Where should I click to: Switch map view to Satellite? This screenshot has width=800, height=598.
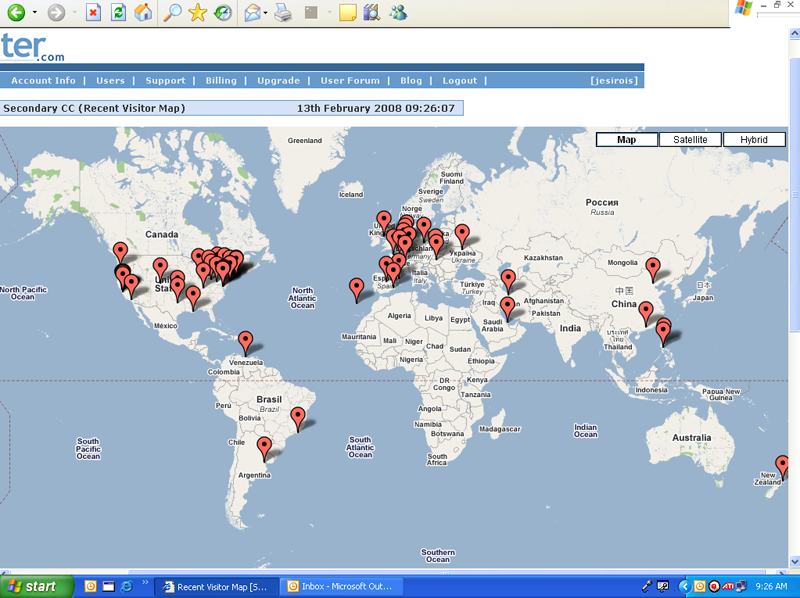[690, 140]
